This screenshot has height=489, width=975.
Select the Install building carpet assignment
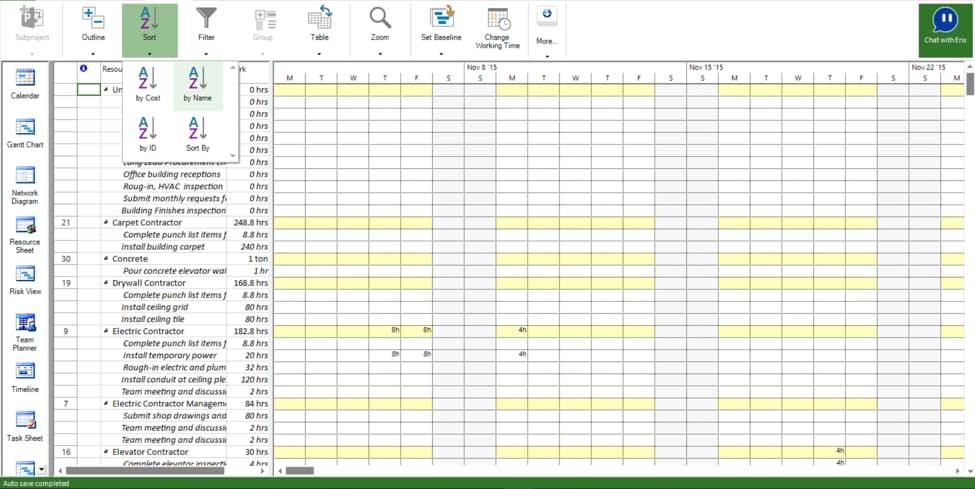(x=163, y=247)
